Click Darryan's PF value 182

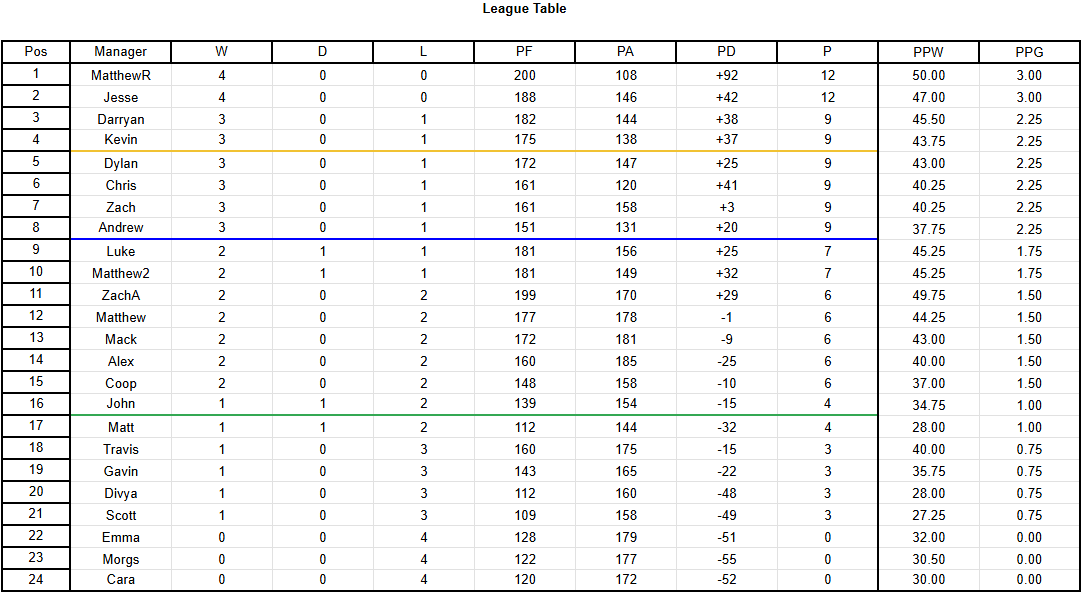[x=525, y=119]
